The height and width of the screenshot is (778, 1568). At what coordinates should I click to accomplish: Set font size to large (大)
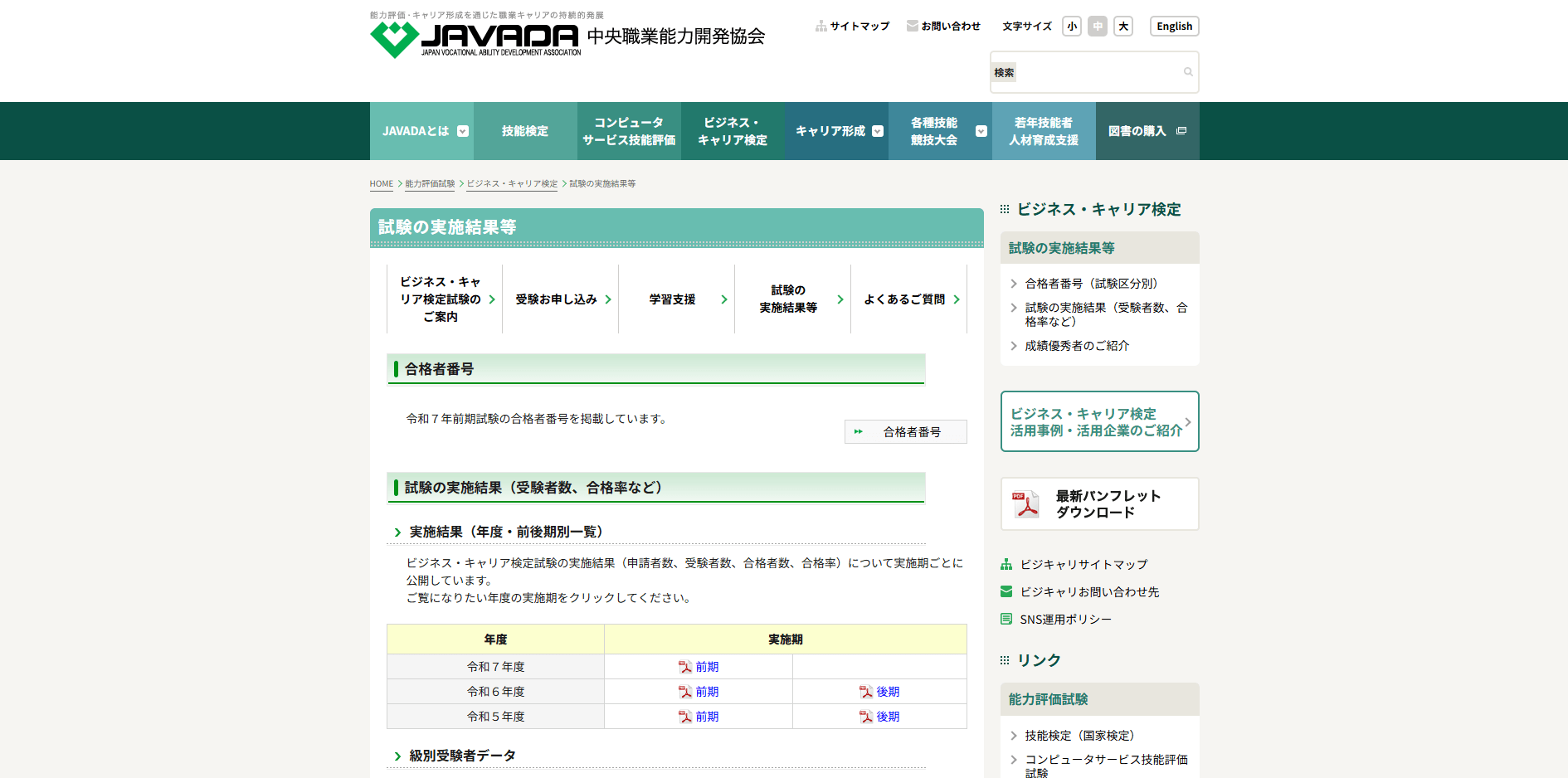[1123, 27]
